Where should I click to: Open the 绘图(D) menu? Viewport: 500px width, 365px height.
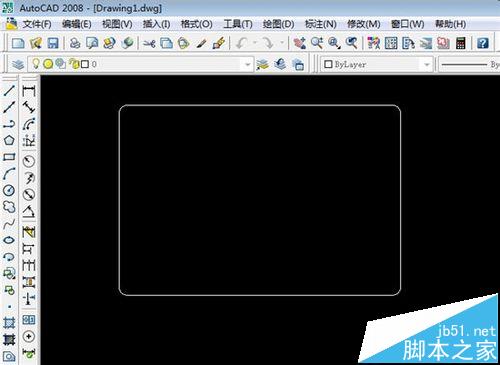279,24
